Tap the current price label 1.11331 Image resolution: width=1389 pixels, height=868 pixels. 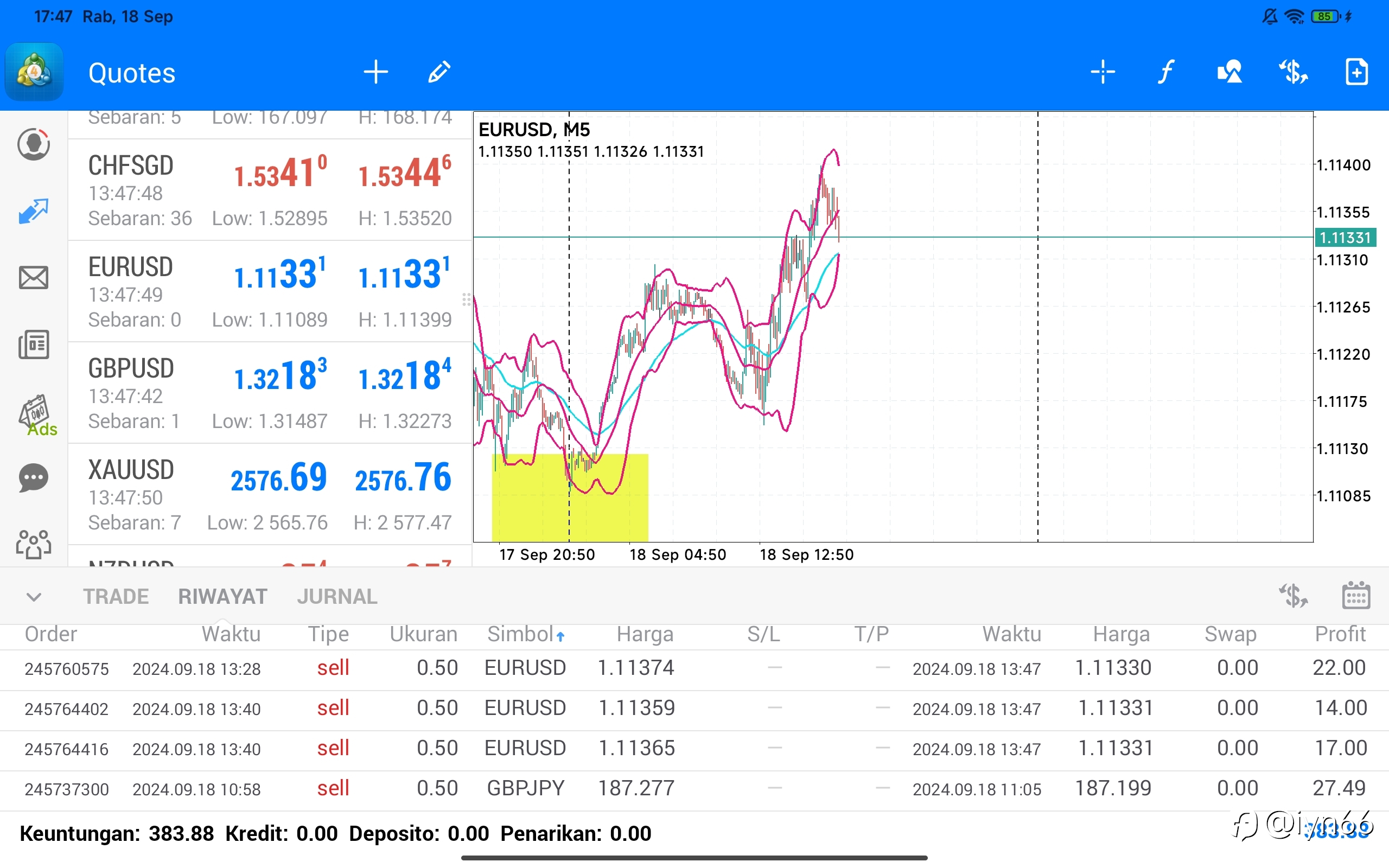pos(1345,237)
